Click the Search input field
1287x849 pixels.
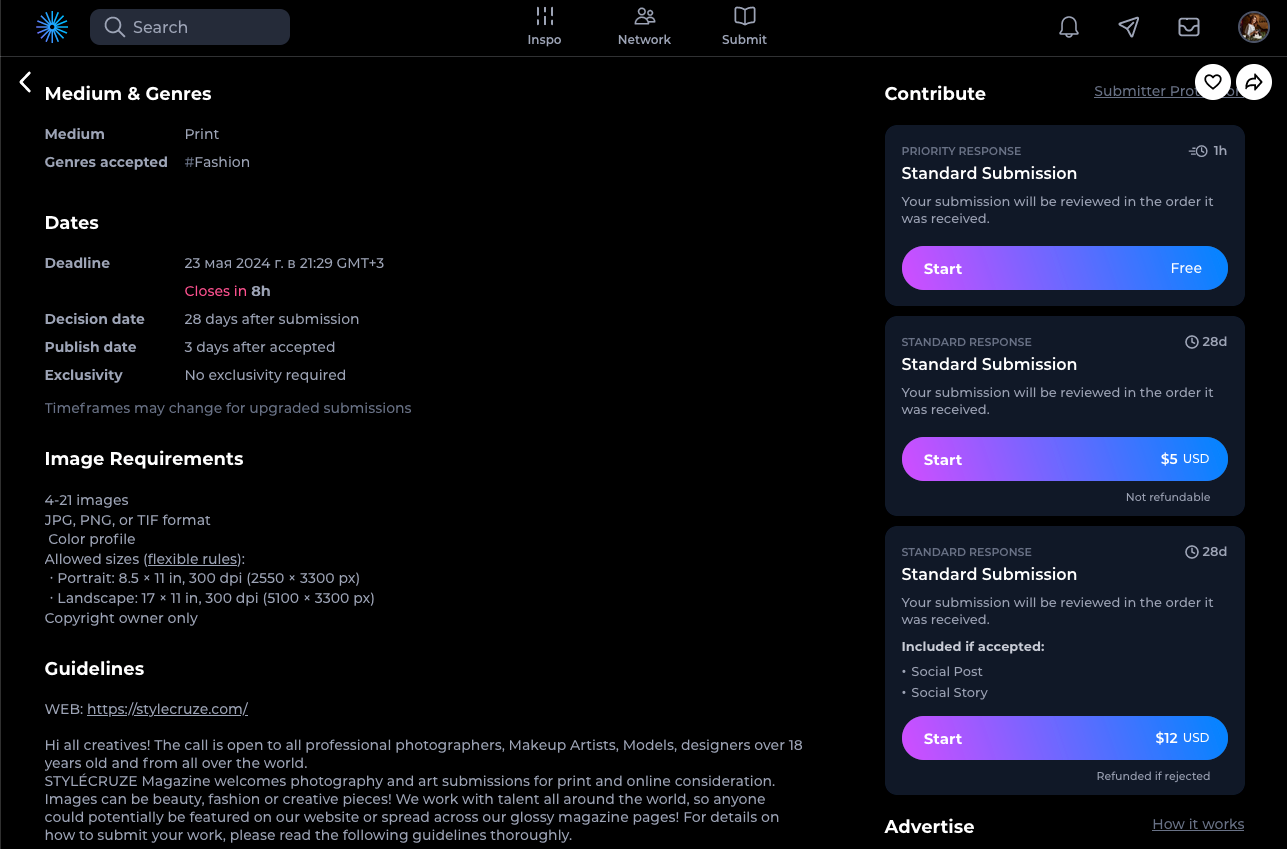(x=190, y=27)
